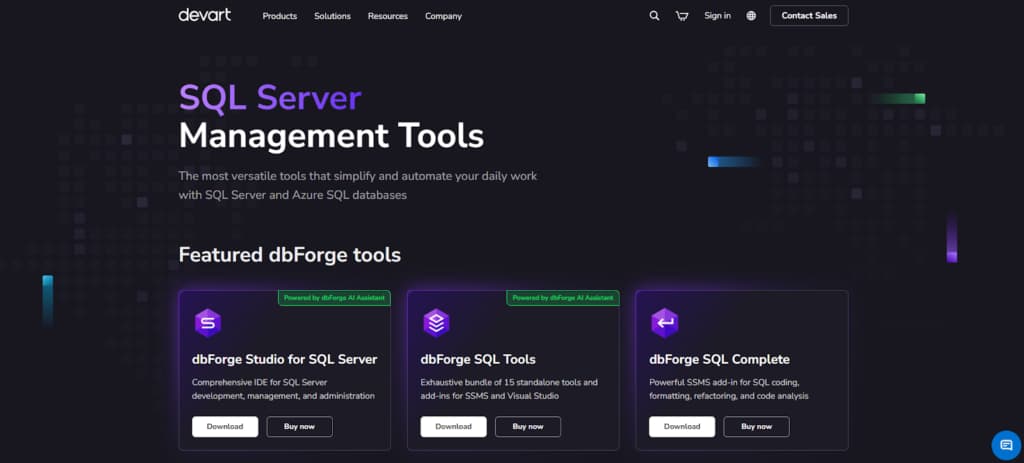Screen dimensions: 1024x463
Task: Click the Contact Sales button
Action: coord(809,16)
